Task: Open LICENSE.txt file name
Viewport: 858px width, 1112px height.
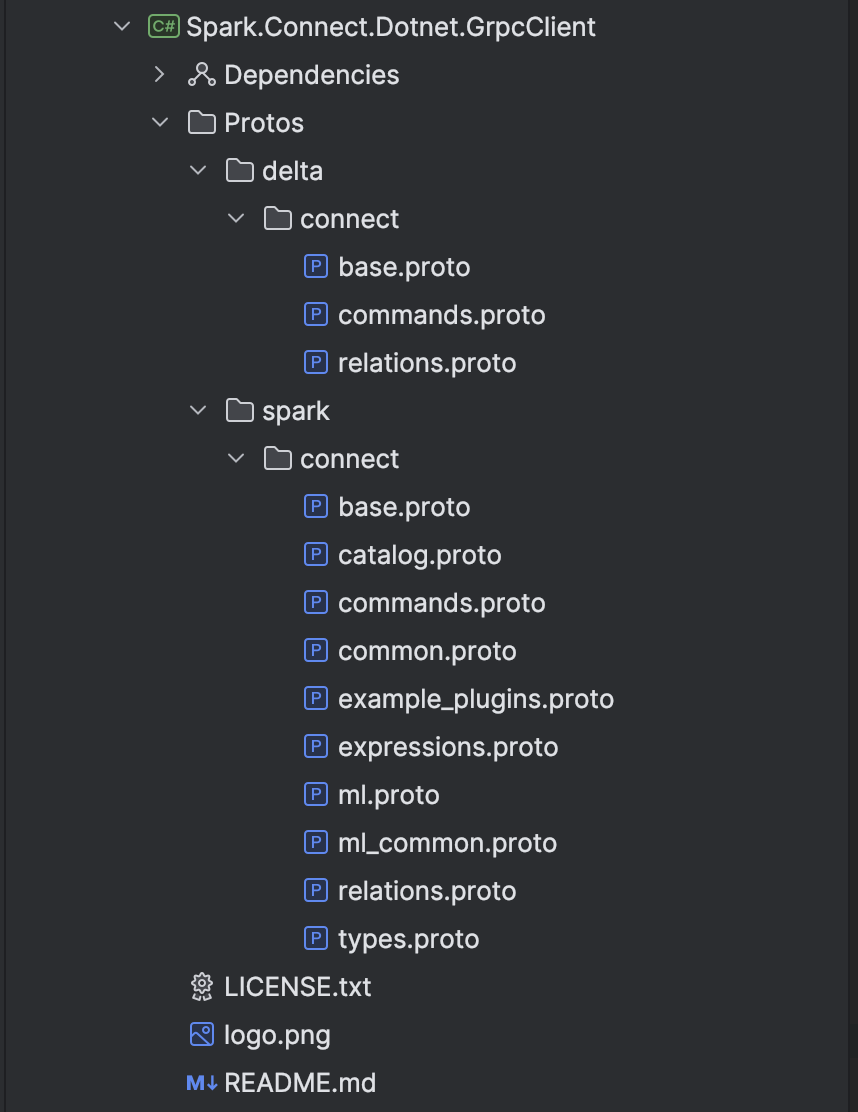Action: (x=298, y=987)
